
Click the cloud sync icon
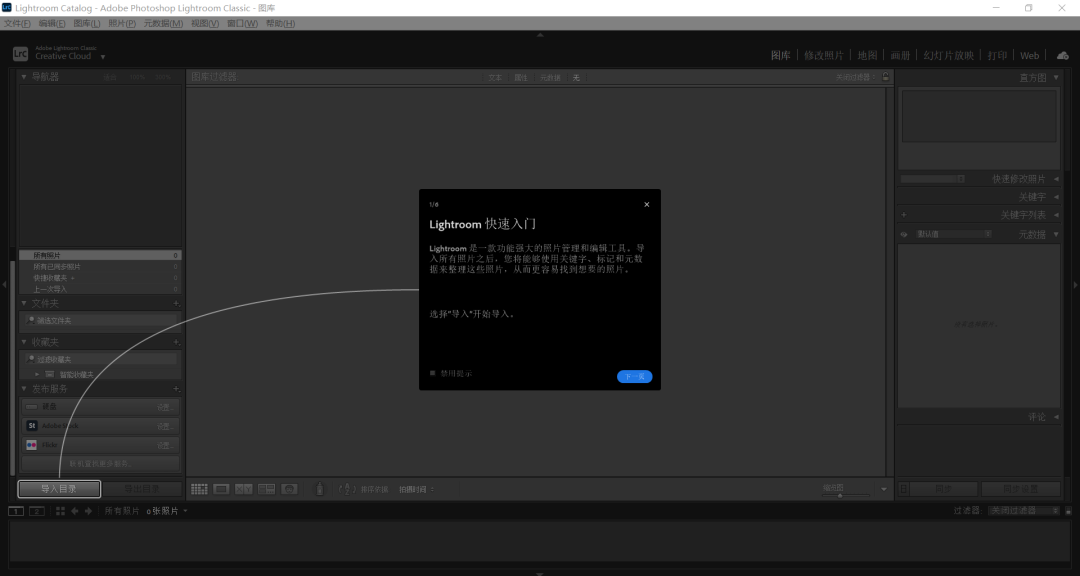(1062, 56)
